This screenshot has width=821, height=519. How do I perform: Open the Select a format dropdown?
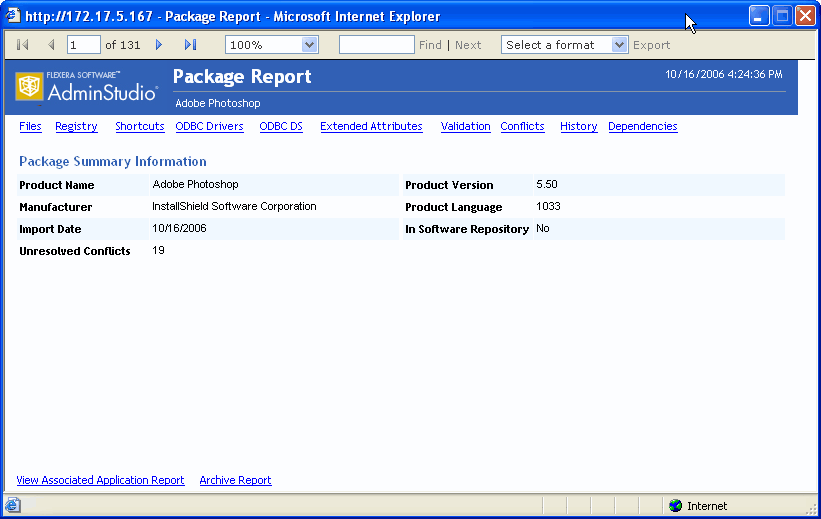(619, 45)
